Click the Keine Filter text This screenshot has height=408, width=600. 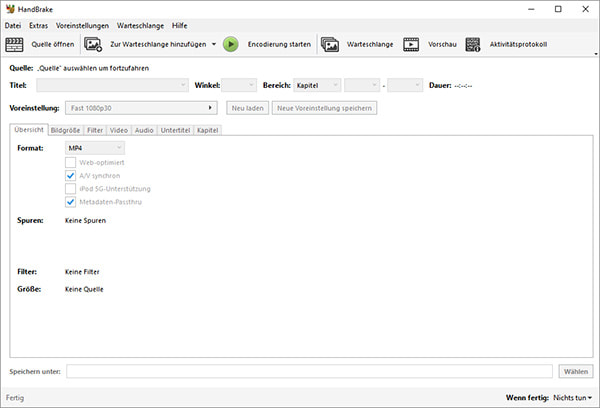pos(82,272)
